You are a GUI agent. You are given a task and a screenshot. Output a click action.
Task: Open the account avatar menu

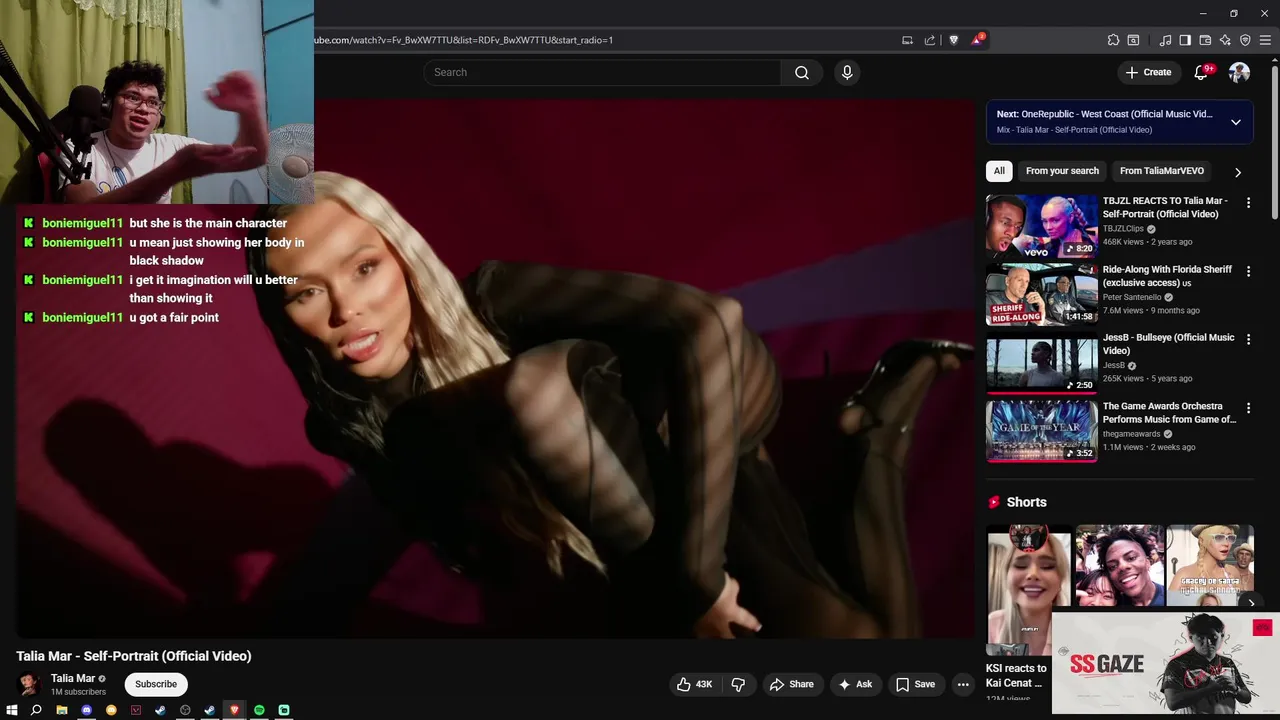click(1239, 72)
